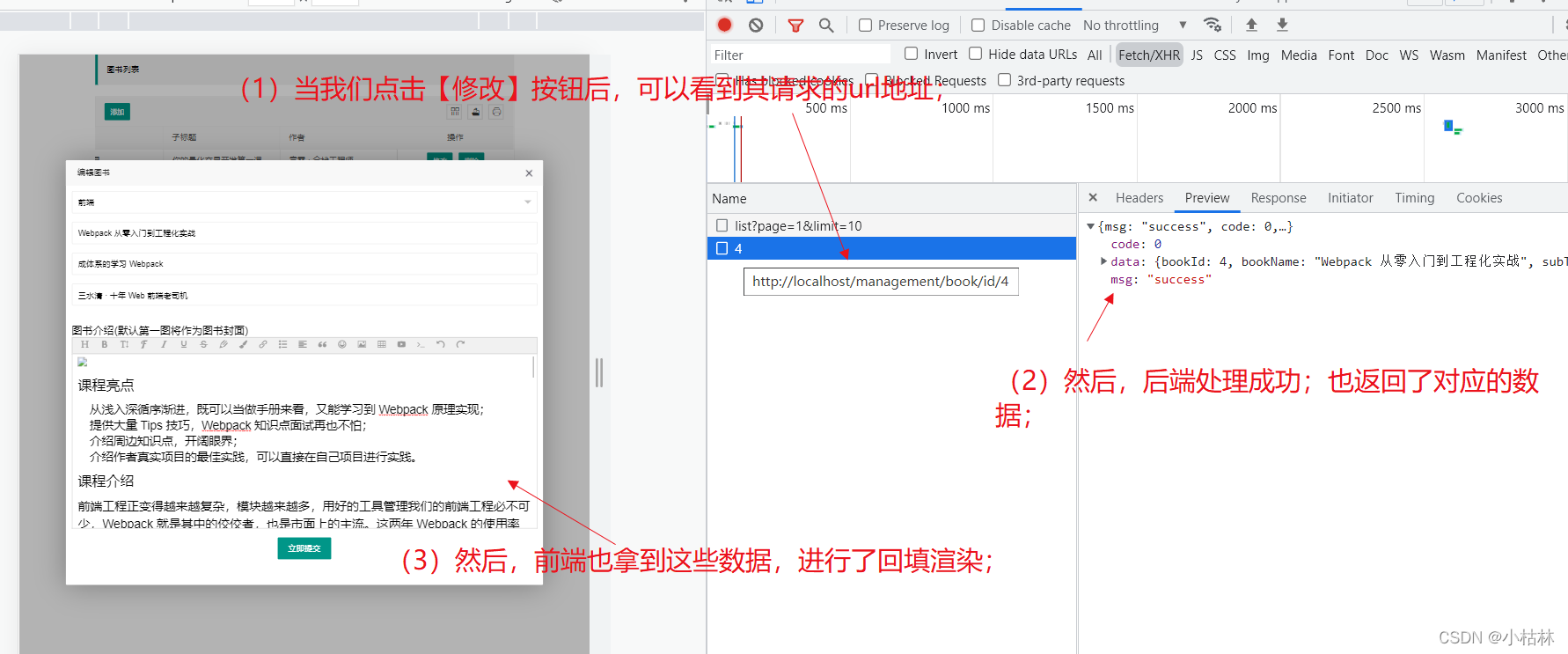
Task: Toggle Bold in the editor toolbar
Action: tap(105, 344)
